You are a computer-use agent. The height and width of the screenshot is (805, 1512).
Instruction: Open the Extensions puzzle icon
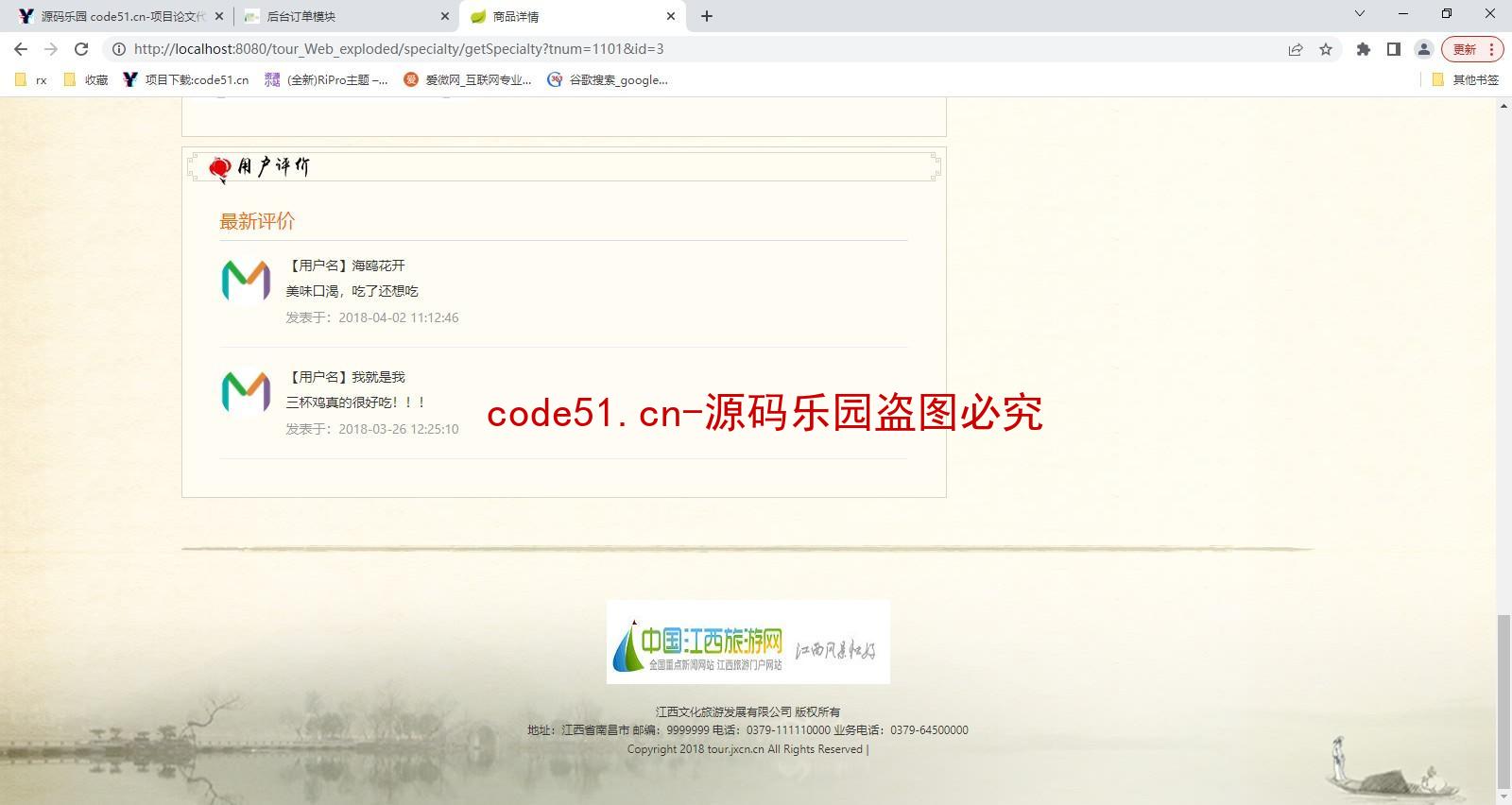[1364, 49]
